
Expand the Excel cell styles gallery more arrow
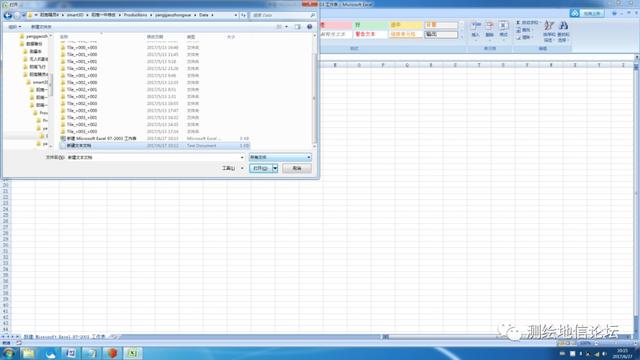click(x=462, y=37)
